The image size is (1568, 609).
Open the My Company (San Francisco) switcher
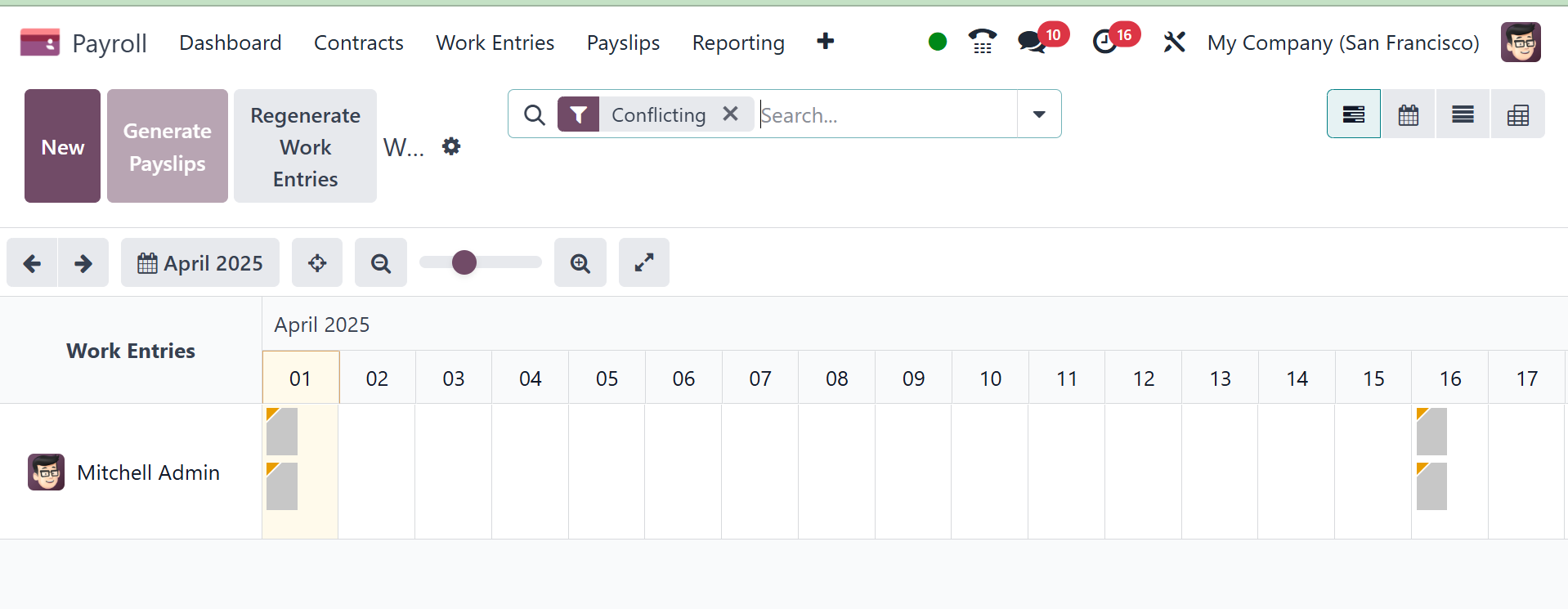(1343, 43)
